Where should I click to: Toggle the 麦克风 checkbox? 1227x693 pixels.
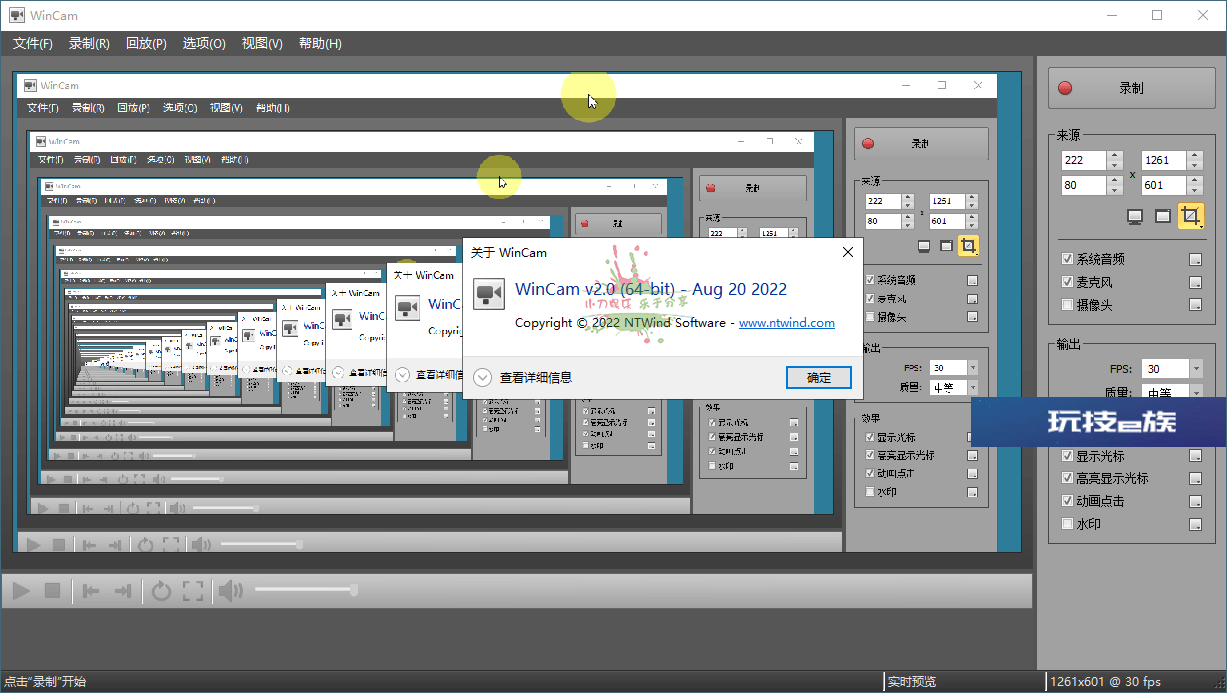1067,282
